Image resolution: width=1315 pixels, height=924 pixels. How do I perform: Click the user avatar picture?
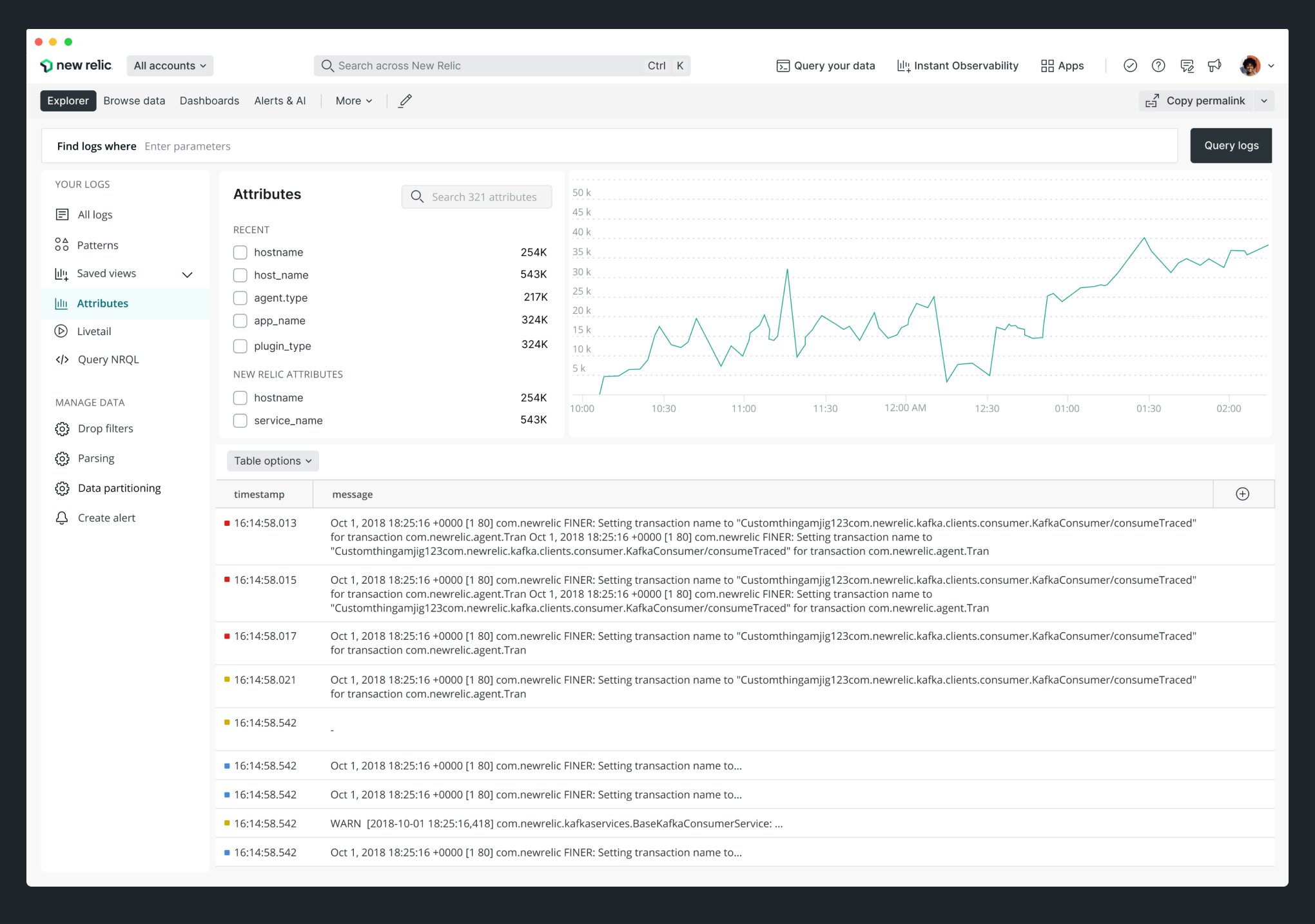click(x=1250, y=66)
